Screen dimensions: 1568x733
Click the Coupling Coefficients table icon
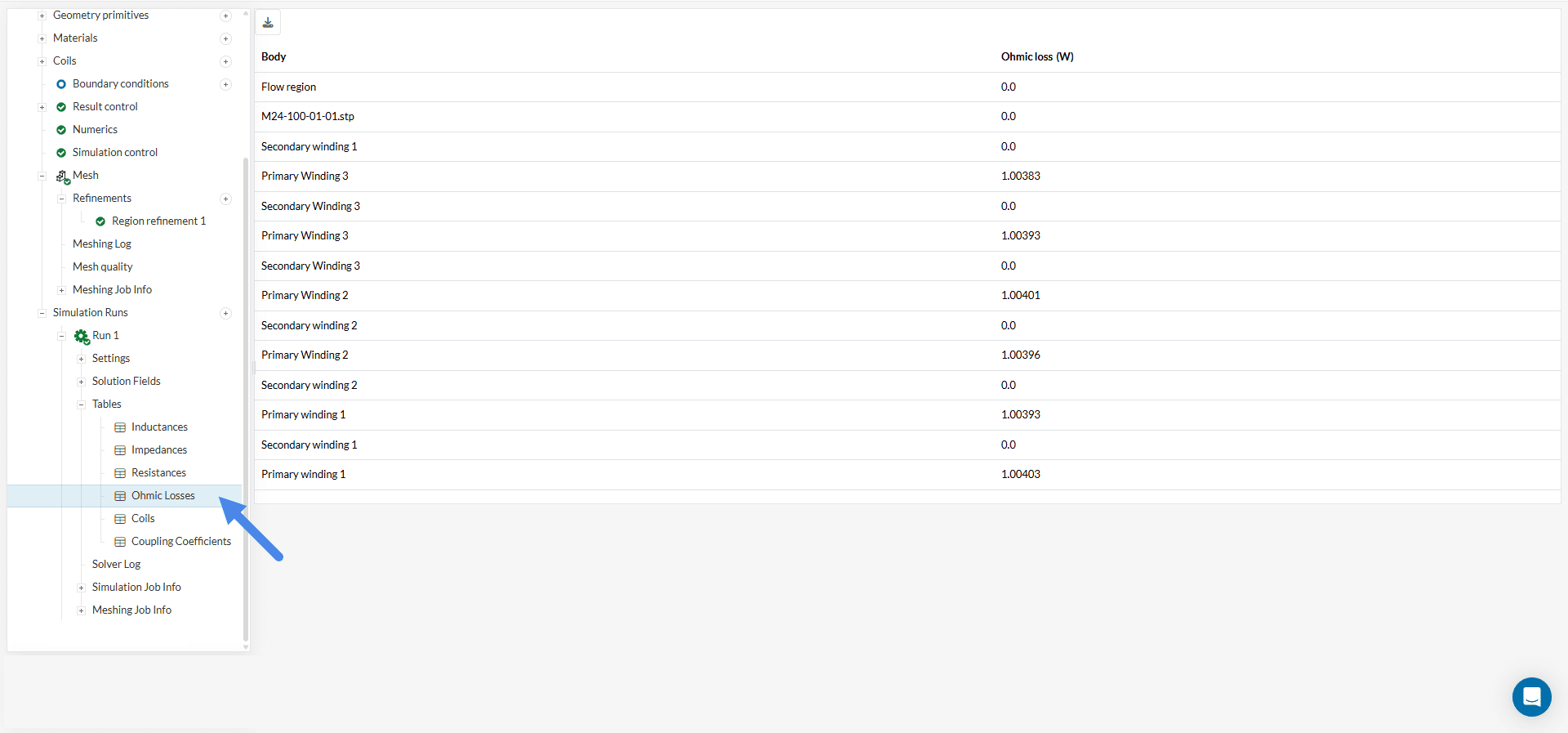click(120, 542)
